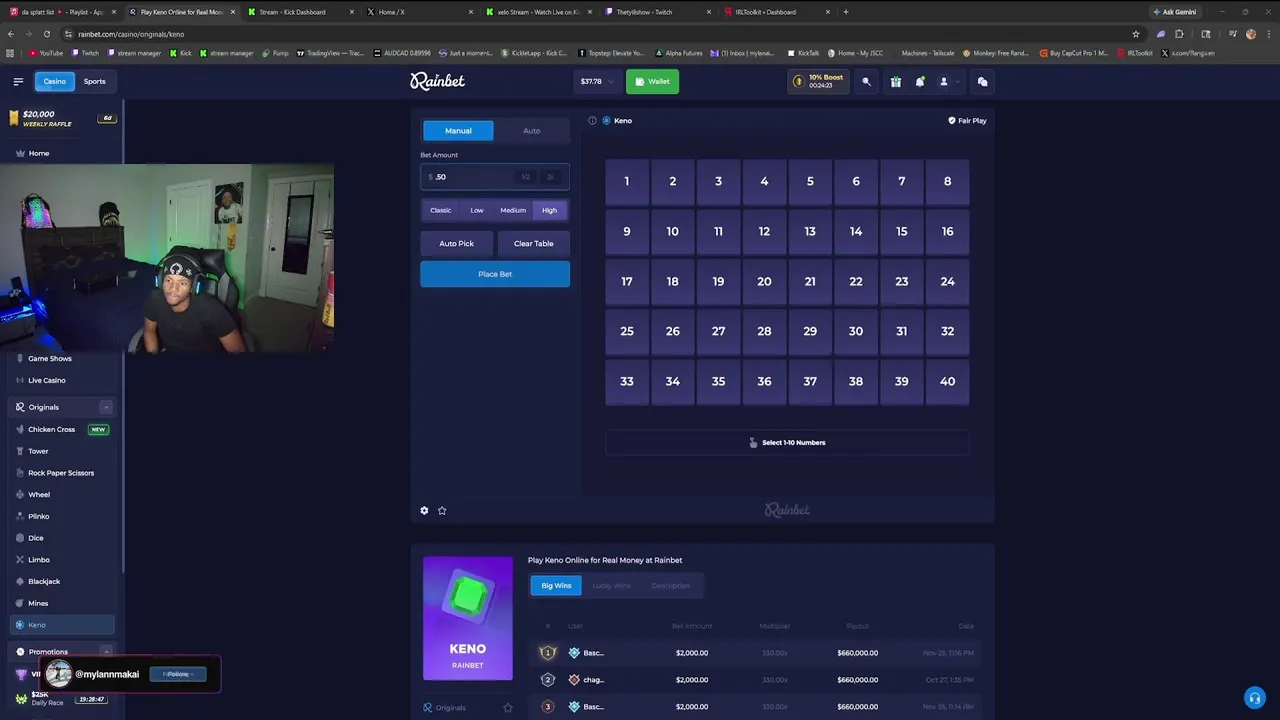The width and height of the screenshot is (1280, 720).
Task: Open the chat bubble icon
Action: [x=982, y=82]
